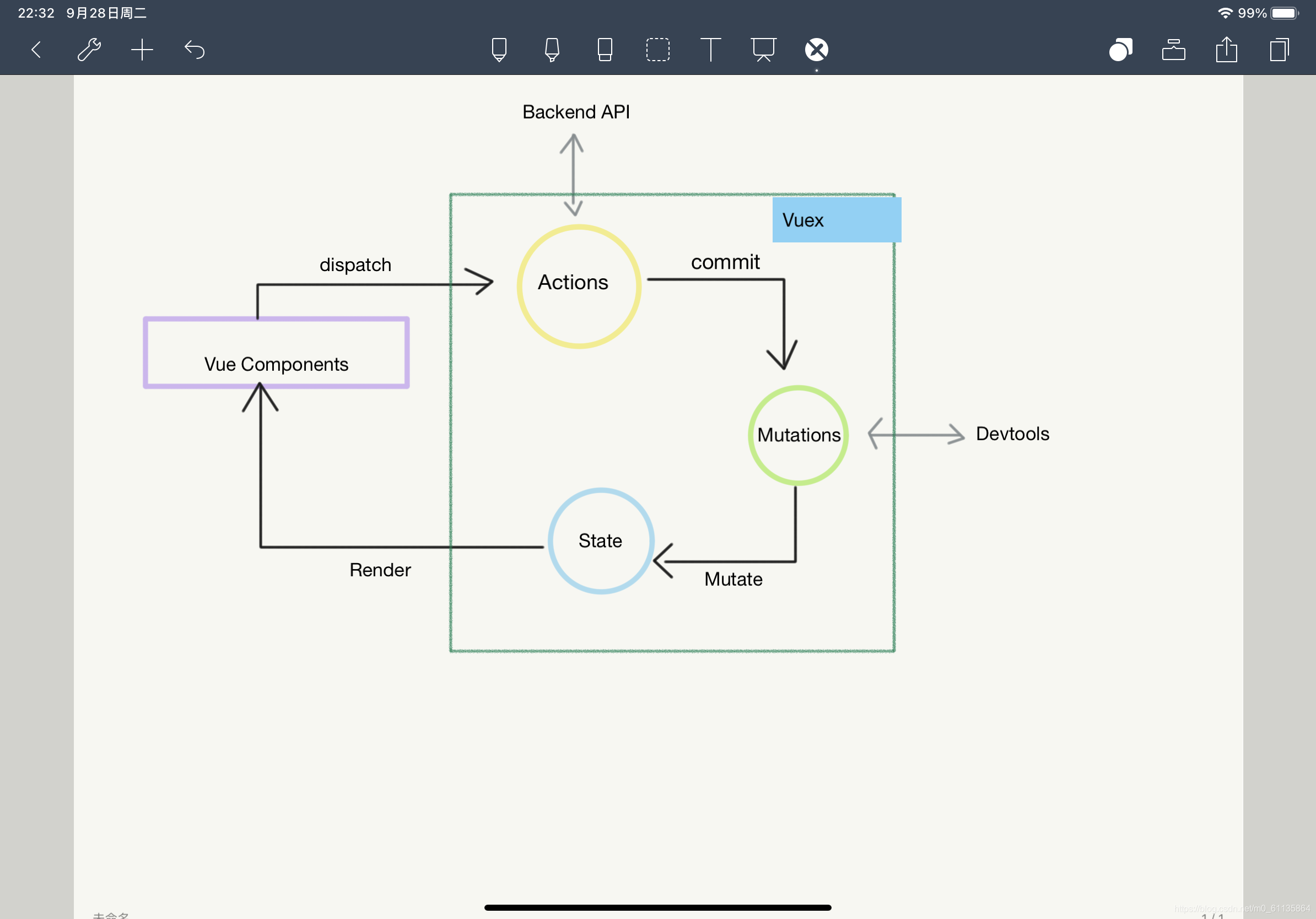Tap the back chevron to leave the note
Image resolution: width=1316 pixels, height=919 pixels.
click(x=36, y=50)
